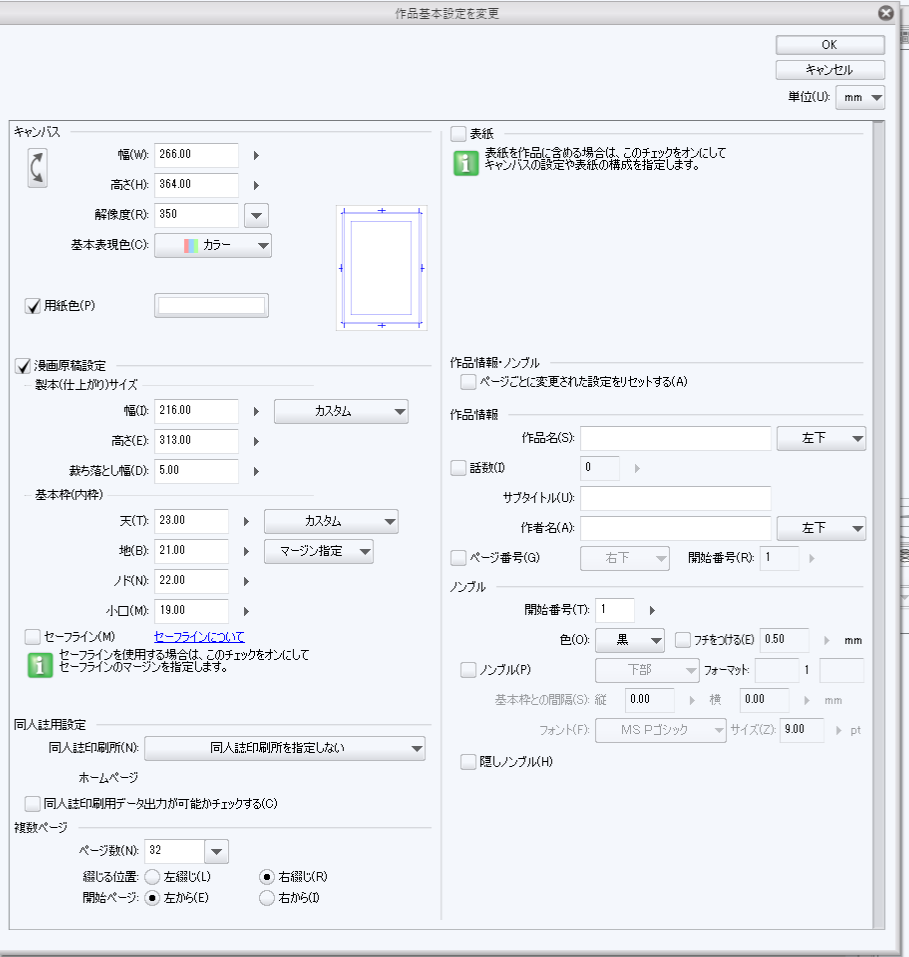The height and width of the screenshot is (957, 909).
Task: Open slider arrow beside 裁ち落とし幅 5.00
Action: point(256,472)
